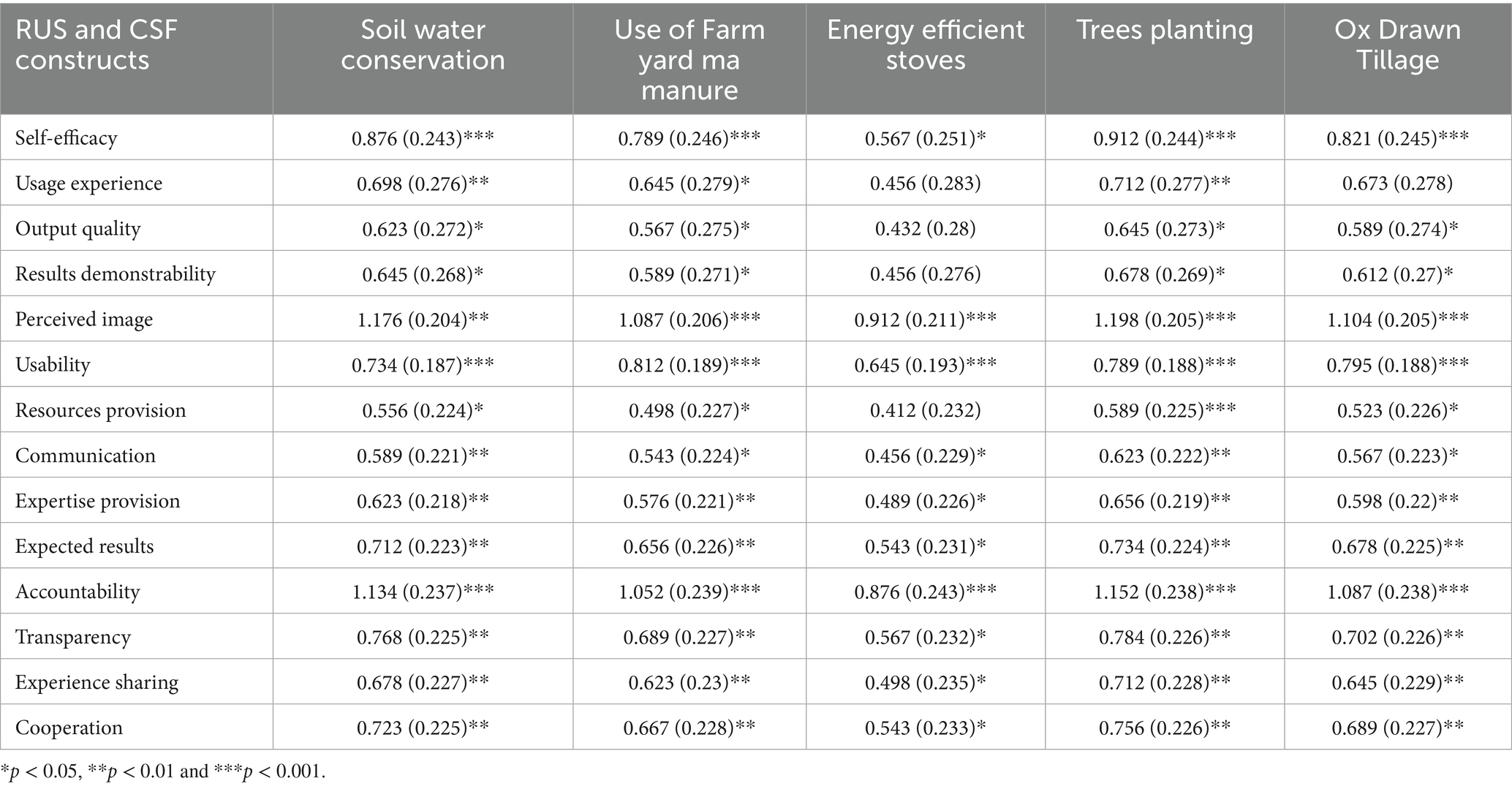Screen dimensions: 1512x789
Task: Click the "Energy efficient stoves" column header
Action: [925, 45]
